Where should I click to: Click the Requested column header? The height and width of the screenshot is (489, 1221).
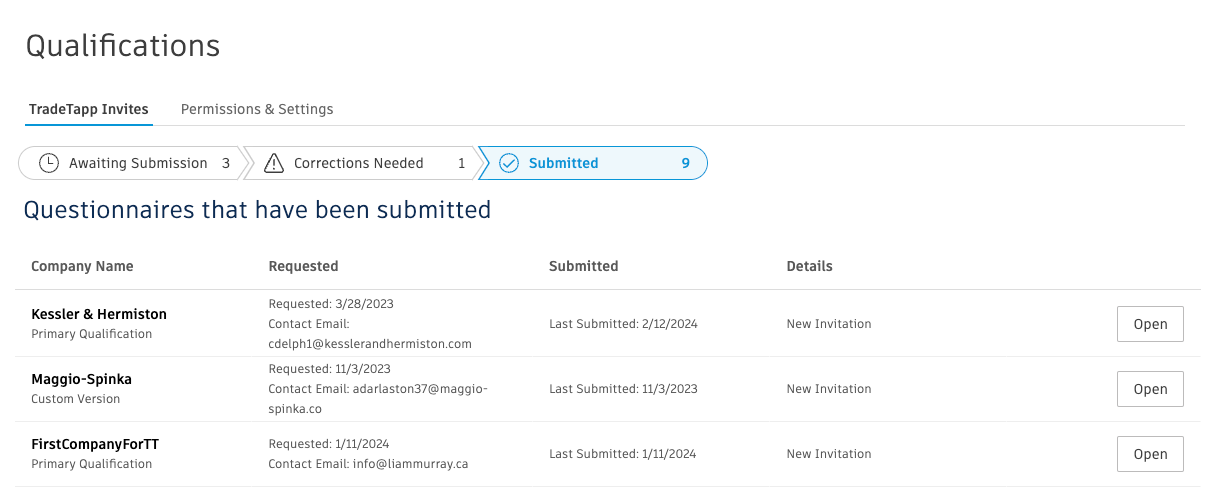tap(303, 266)
